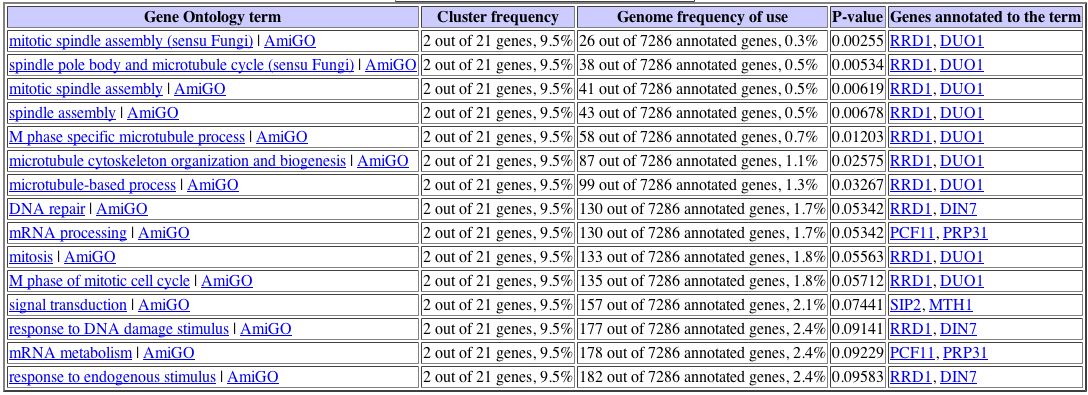
Task: Click PRP31 in the mRNA metabolism row
Action: point(964,353)
